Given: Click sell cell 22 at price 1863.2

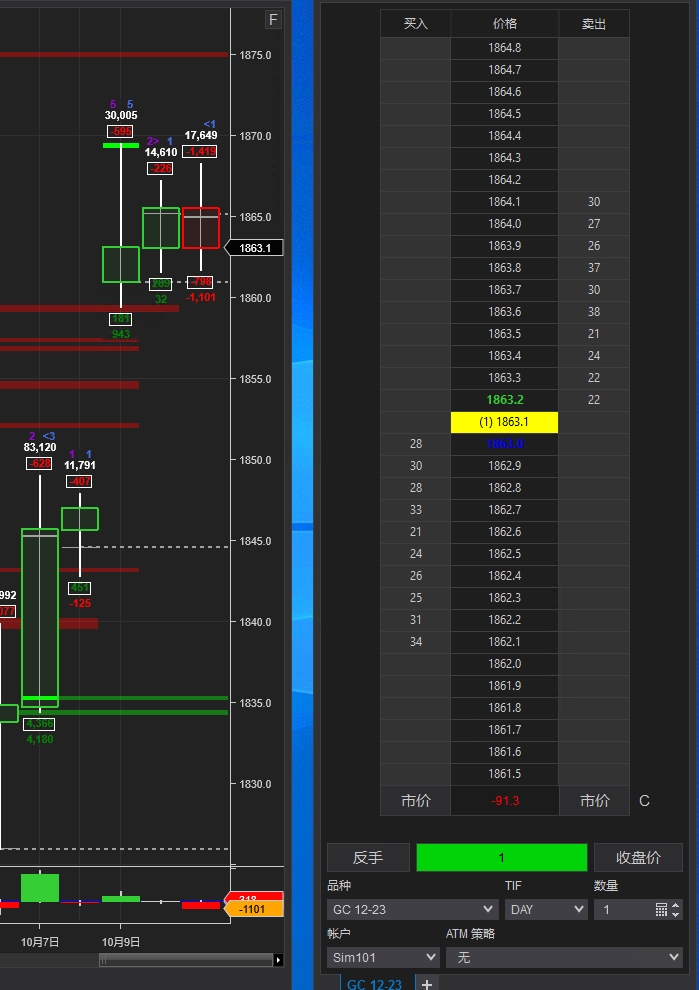Looking at the screenshot, I should pyautogui.click(x=594, y=400).
